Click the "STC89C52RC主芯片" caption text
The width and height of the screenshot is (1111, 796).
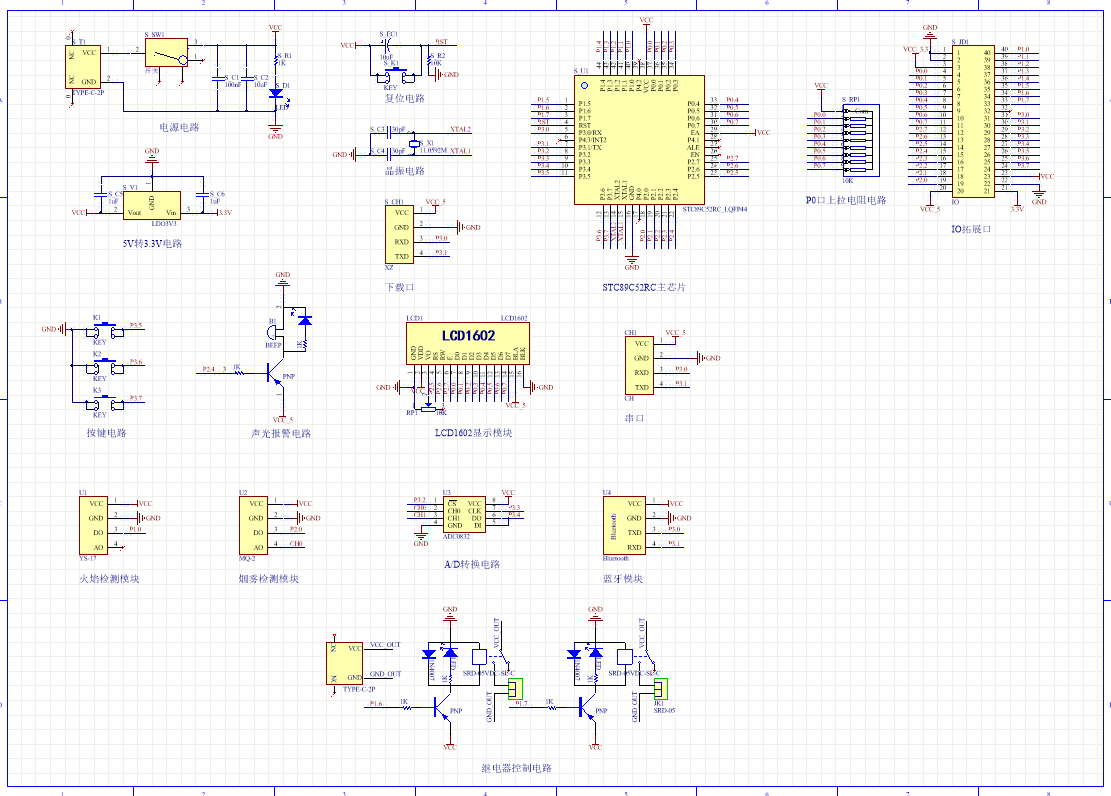click(x=644, y=288)
